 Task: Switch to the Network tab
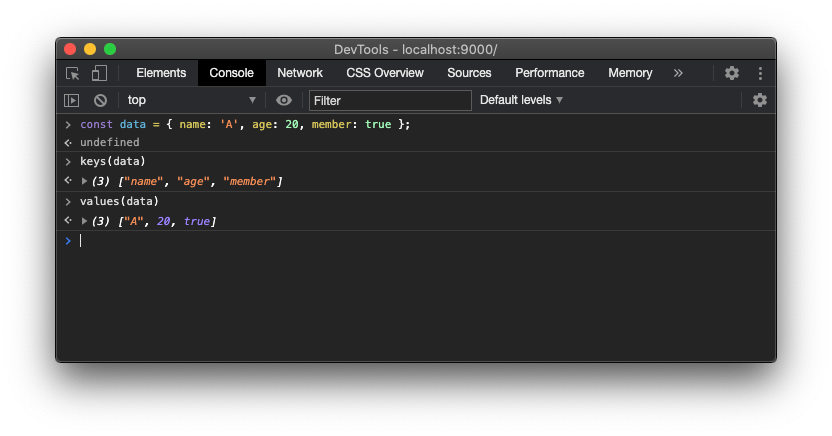click(300, 73)
